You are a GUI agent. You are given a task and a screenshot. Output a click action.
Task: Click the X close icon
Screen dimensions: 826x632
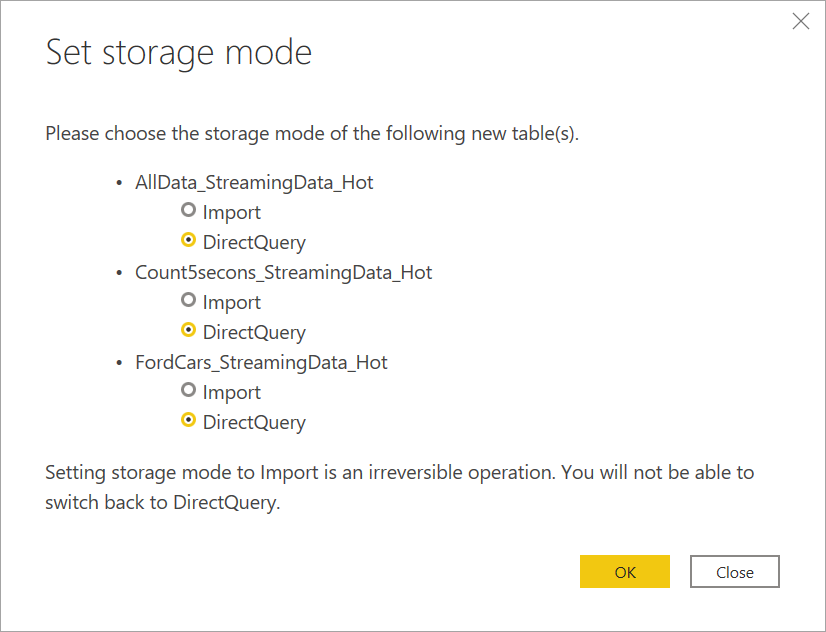[x=800, y=21]
